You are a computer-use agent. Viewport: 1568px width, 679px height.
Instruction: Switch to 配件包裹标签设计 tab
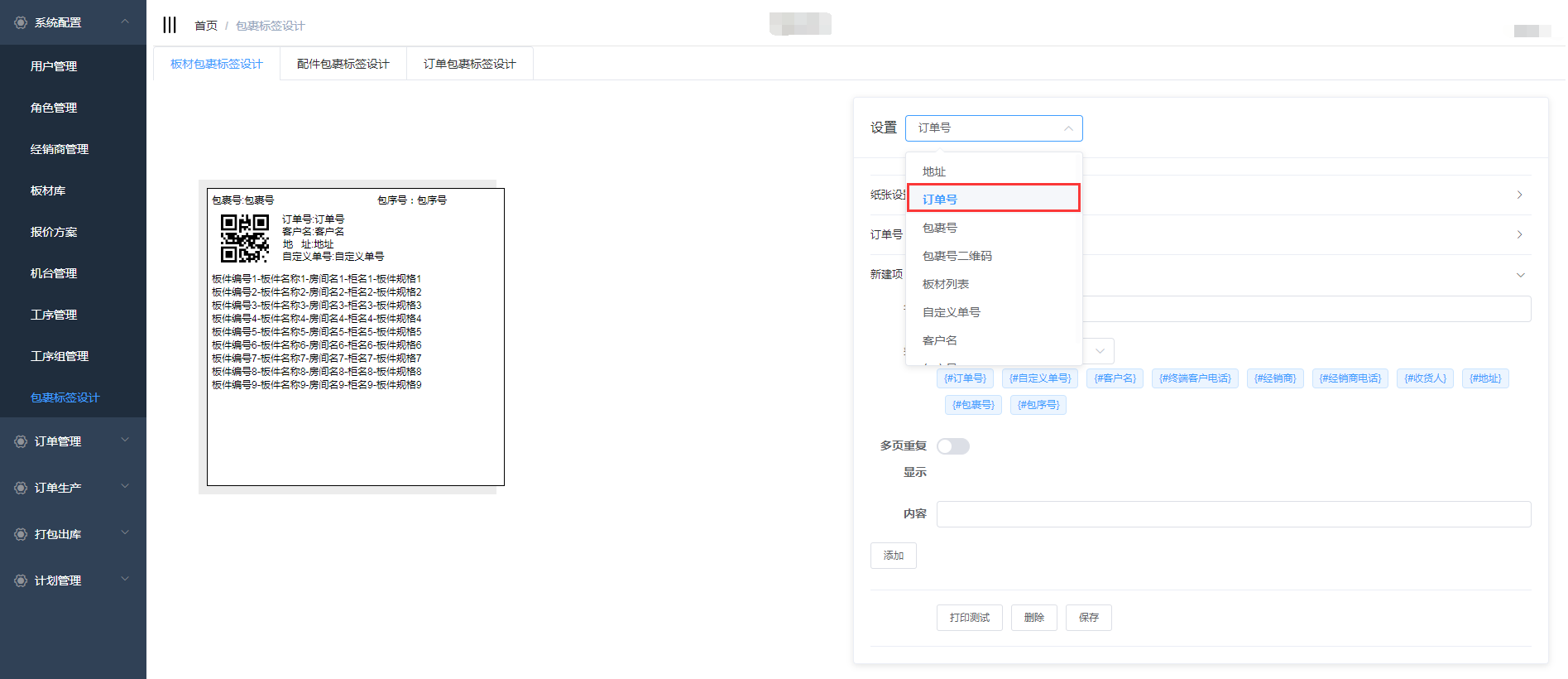point(343,64)
